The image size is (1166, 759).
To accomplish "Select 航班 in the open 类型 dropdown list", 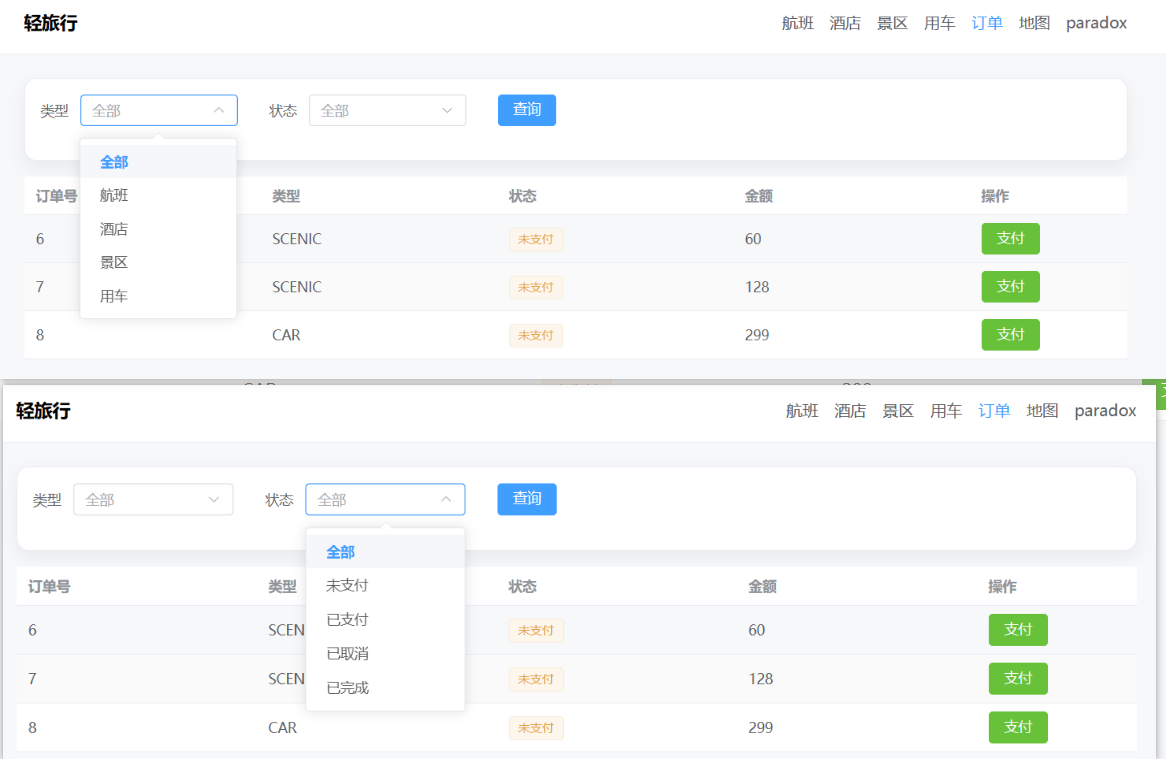I will point(114,196).
